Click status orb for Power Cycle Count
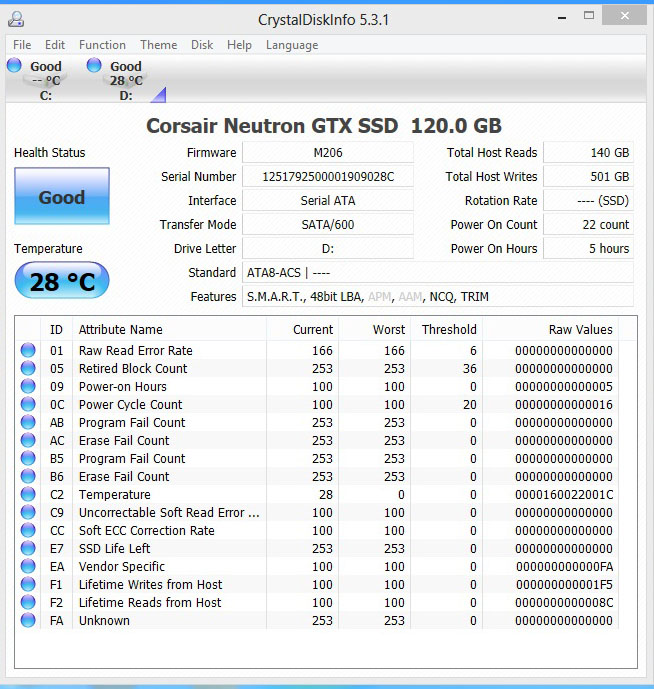This screenshot has width=654, height=689. (28, 404)
